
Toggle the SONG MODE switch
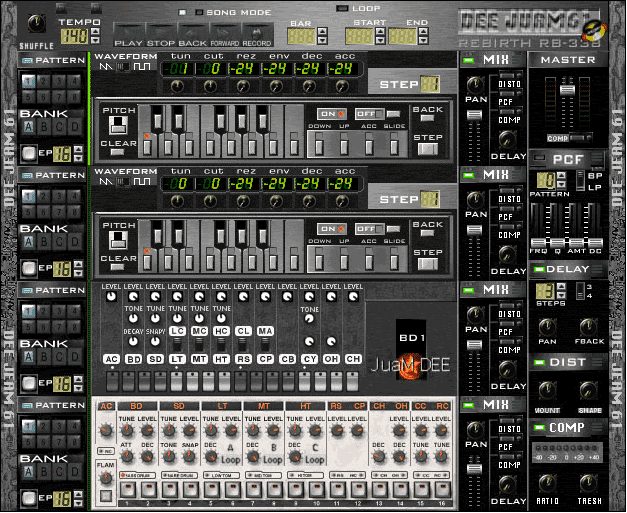199,12
